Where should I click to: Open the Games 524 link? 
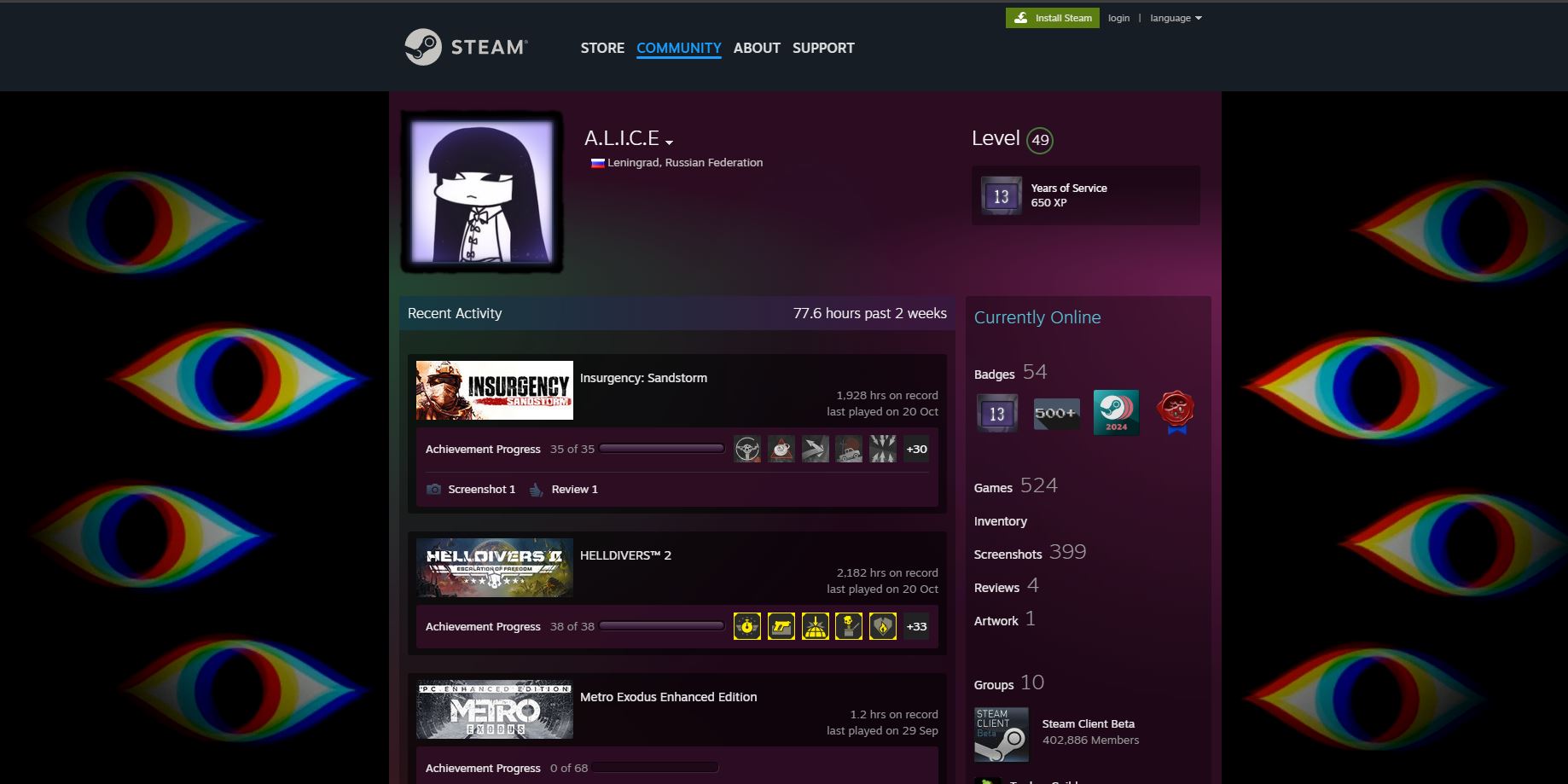pos(1015,486)
